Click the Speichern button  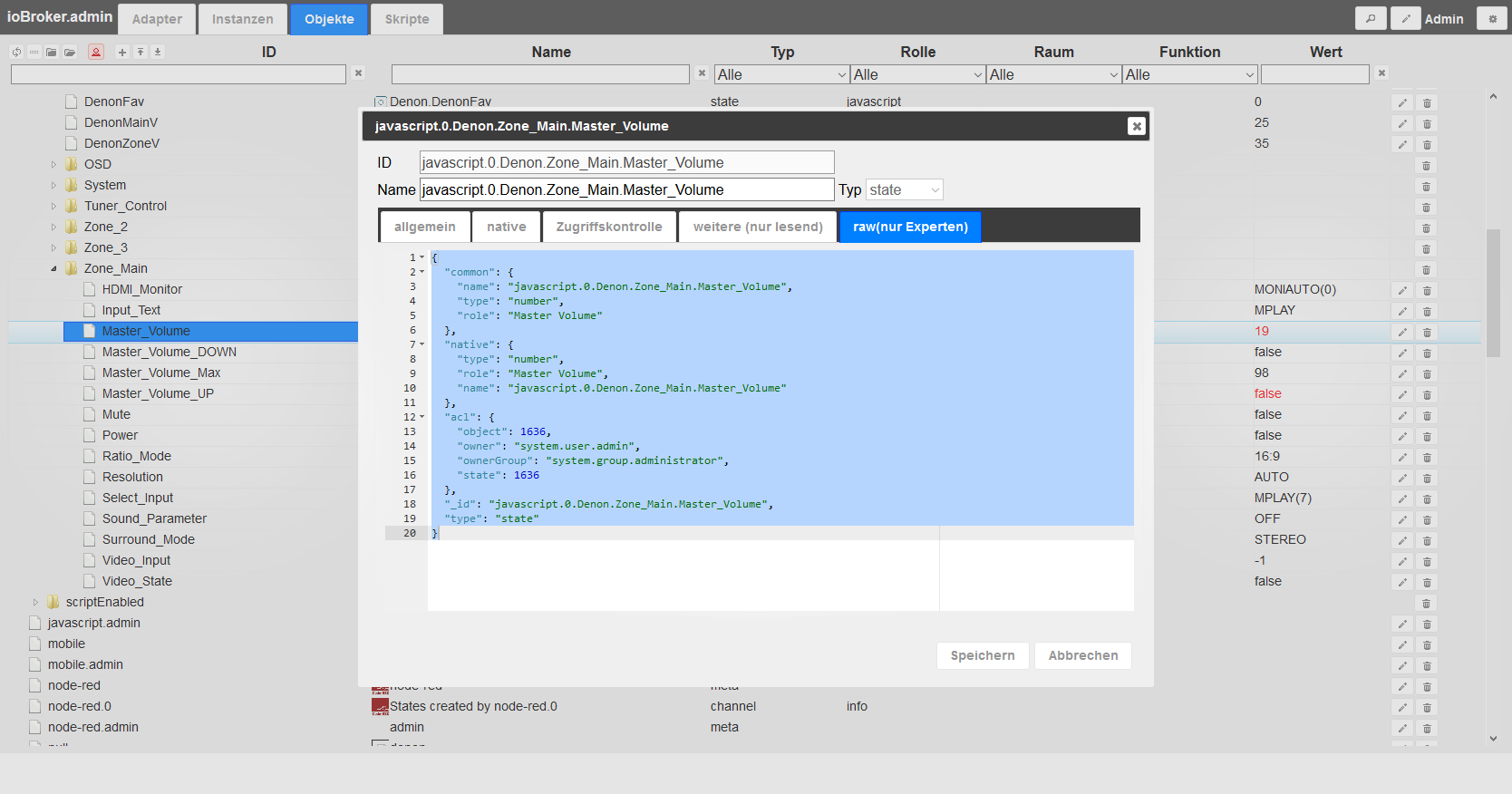(983, 655)
